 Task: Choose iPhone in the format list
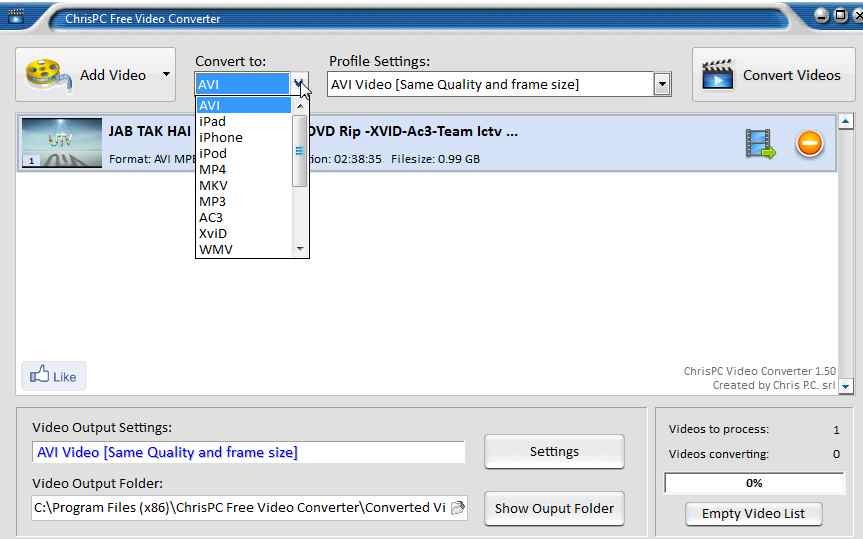pyautogui.click(x=221, y=137)
